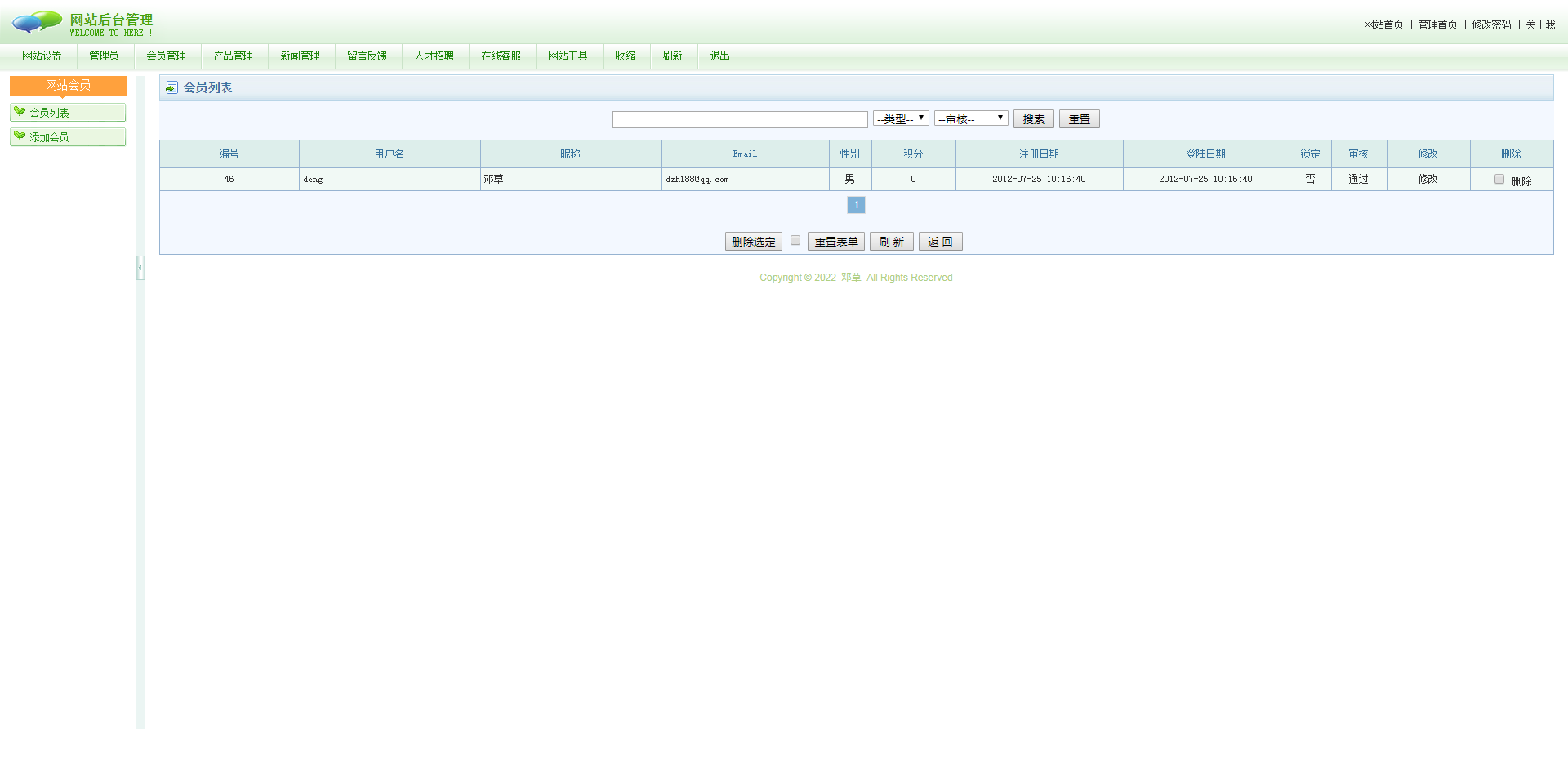Click the 网站会员 sidebar header
The width and height of the screenshot is (1568, 766).
point(68,85)
